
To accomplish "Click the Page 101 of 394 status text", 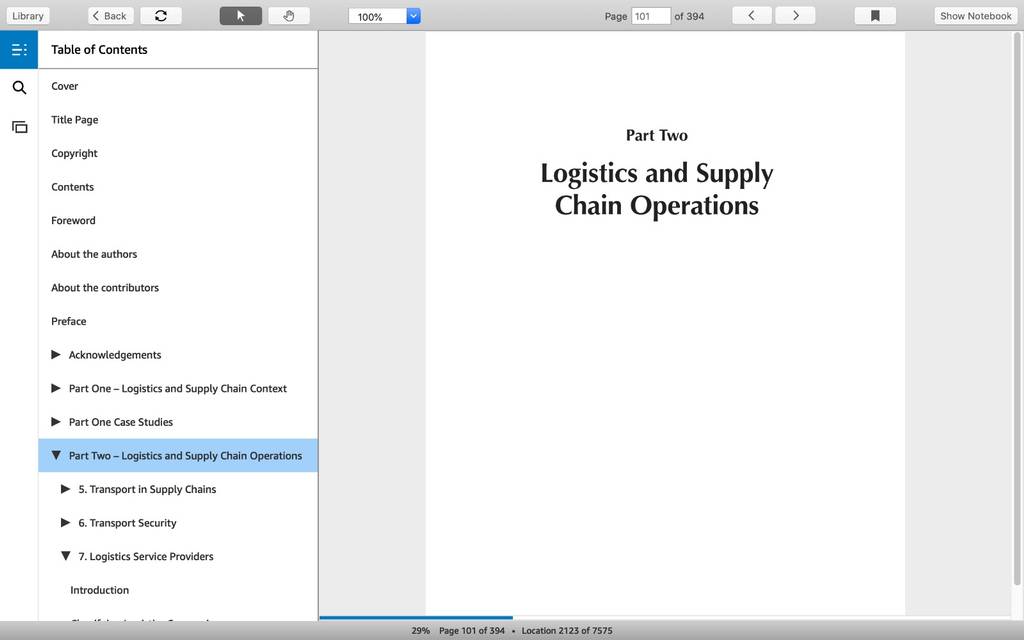I will [472, 631].
